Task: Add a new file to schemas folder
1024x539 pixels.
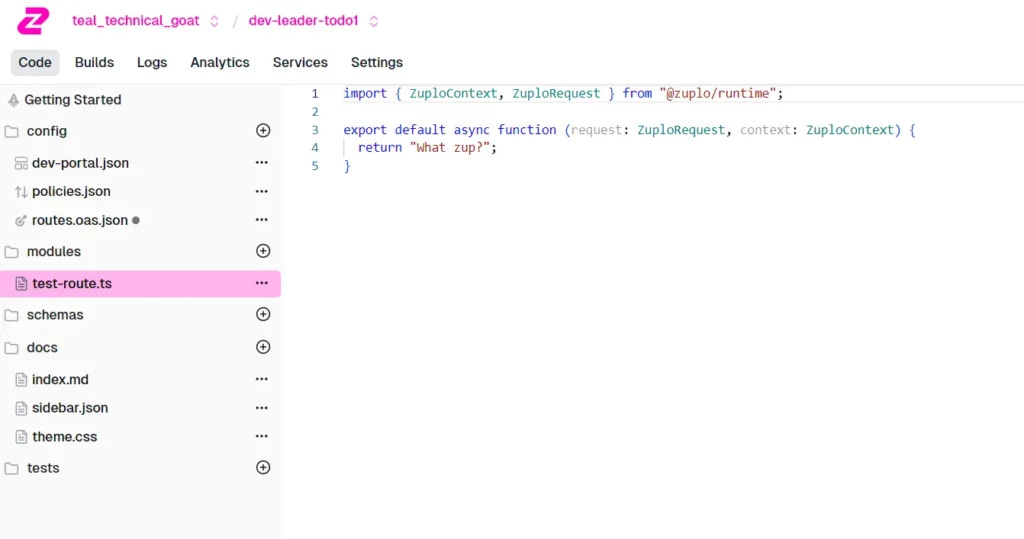Action: point(263,314)
